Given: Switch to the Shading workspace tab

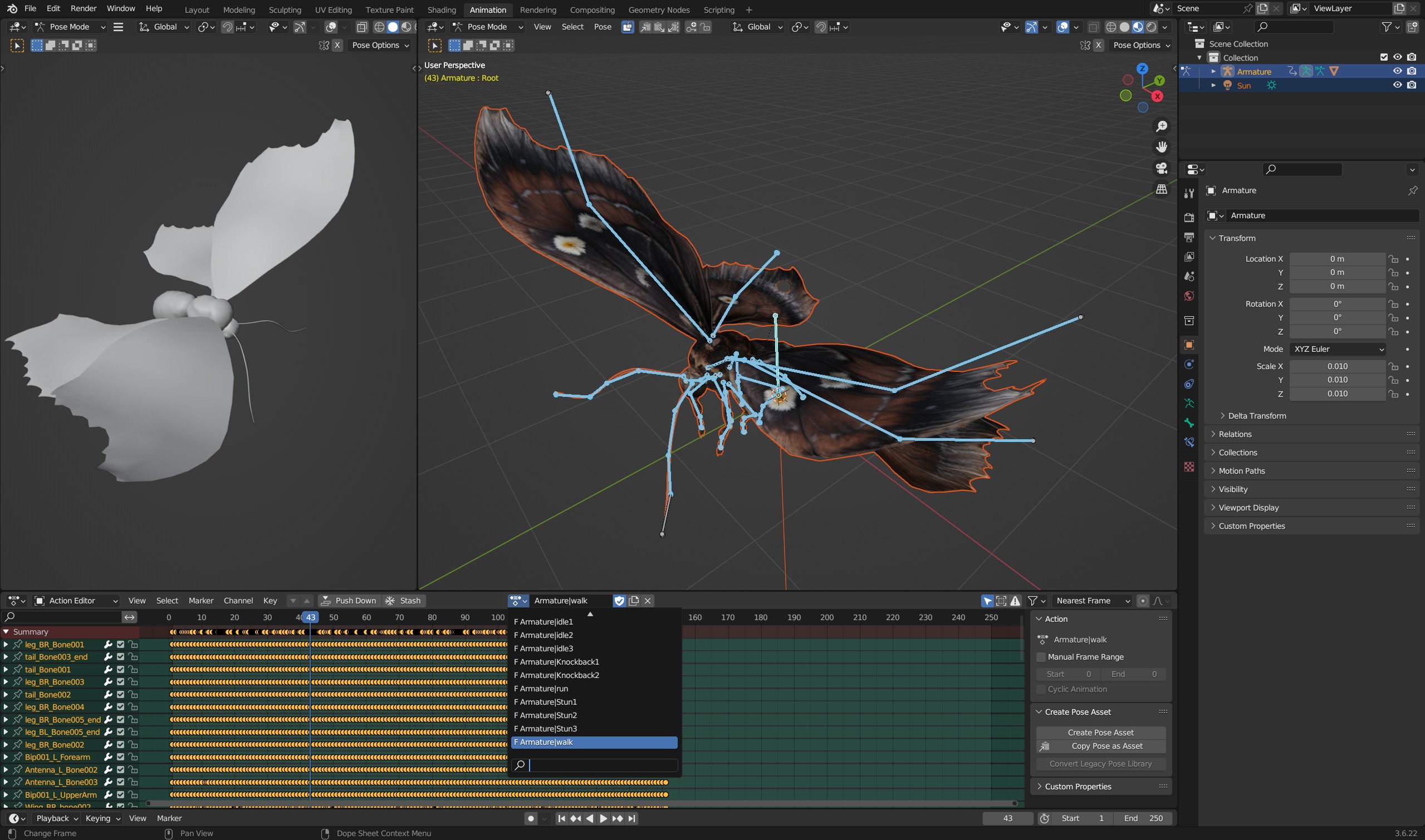Looking at the screenshot, I should [x=442, y=9].
